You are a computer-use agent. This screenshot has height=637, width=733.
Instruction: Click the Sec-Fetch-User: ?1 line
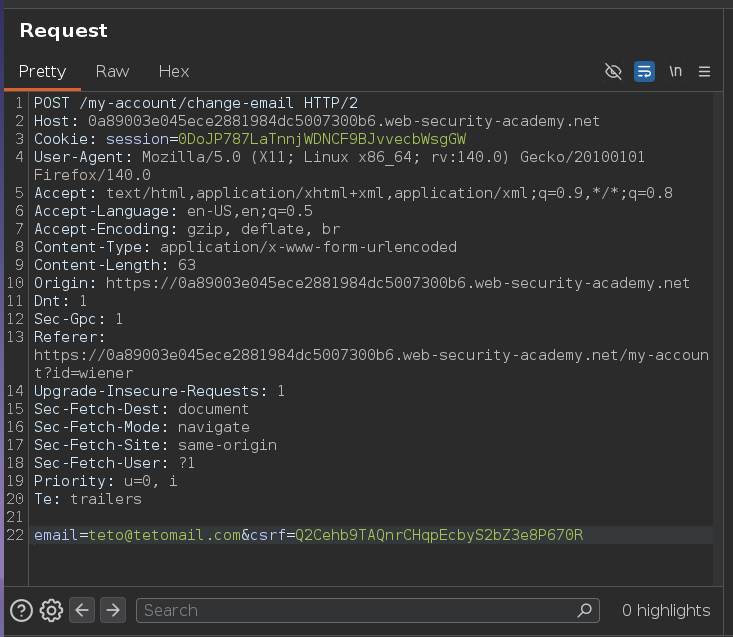click(x=115, y=463)
